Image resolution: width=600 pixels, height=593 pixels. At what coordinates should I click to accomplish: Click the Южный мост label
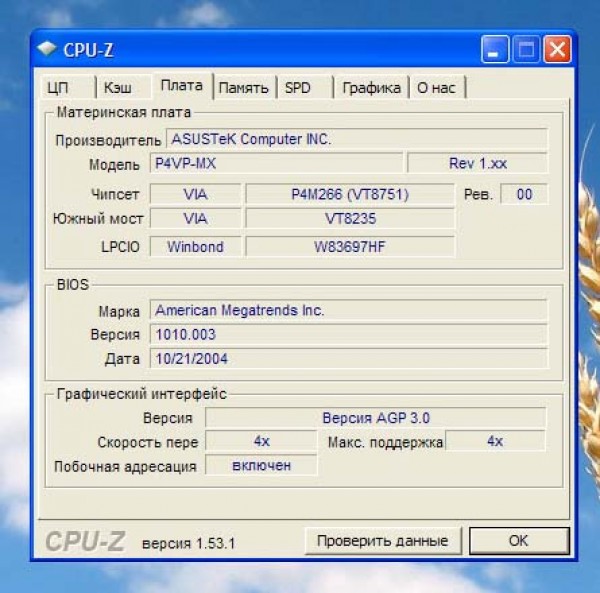coord(98,219)
